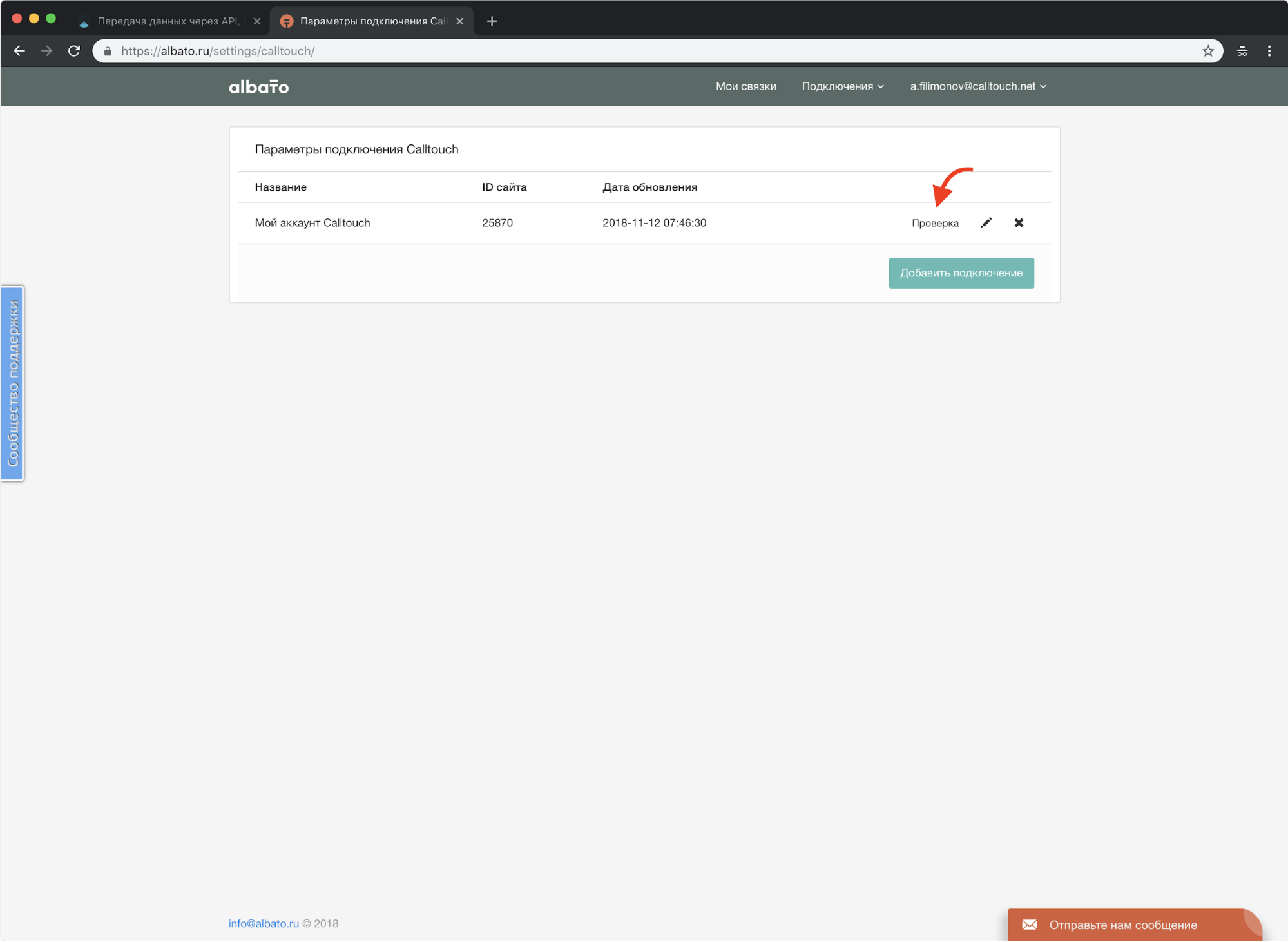Open the browser three-dot menu
The width and height of the screenshot is (1288, 942).
pyautogui.click(x=1269, y=51)
